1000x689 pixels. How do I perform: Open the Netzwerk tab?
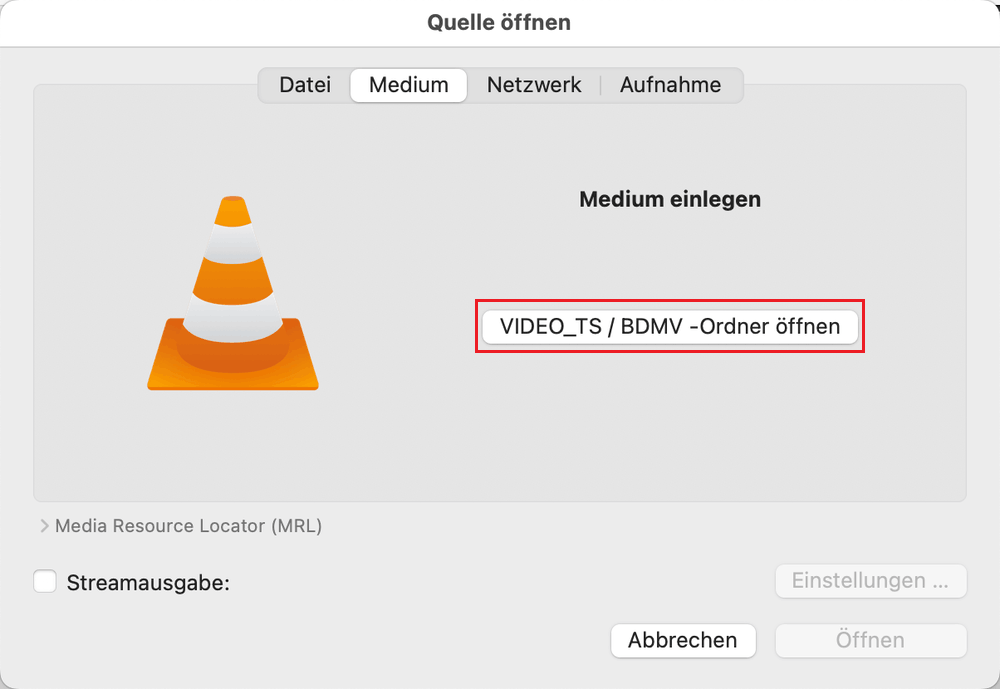pos(534,85)
